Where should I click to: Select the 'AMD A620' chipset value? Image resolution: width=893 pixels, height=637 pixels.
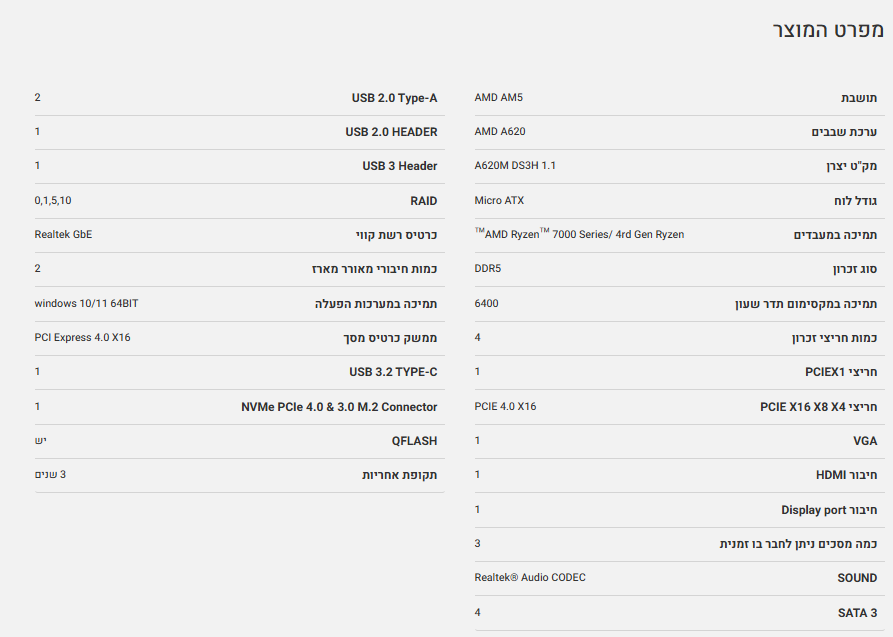(x=499, y=132)
